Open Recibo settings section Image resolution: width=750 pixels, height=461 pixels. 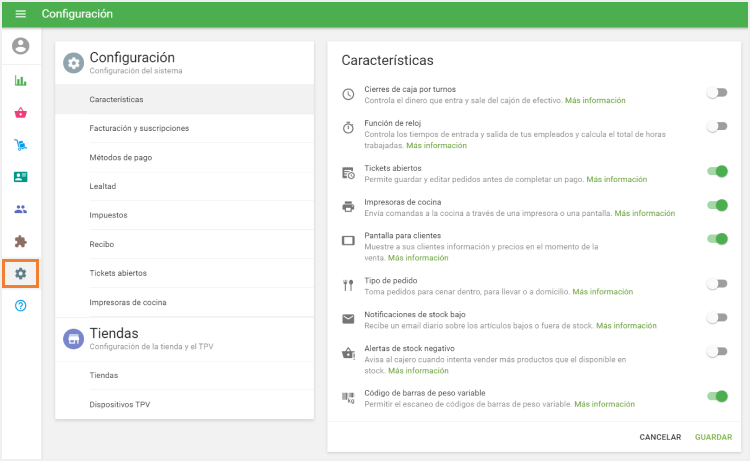[x=185, y=244]
